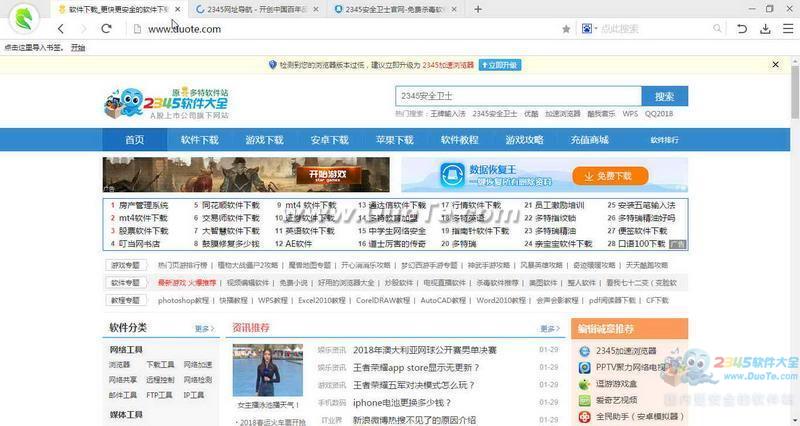Image resolution: width=800 pixels, height=426 pixels.
Task: Open the 软件教程 navigation item
Action: (459, 140)
